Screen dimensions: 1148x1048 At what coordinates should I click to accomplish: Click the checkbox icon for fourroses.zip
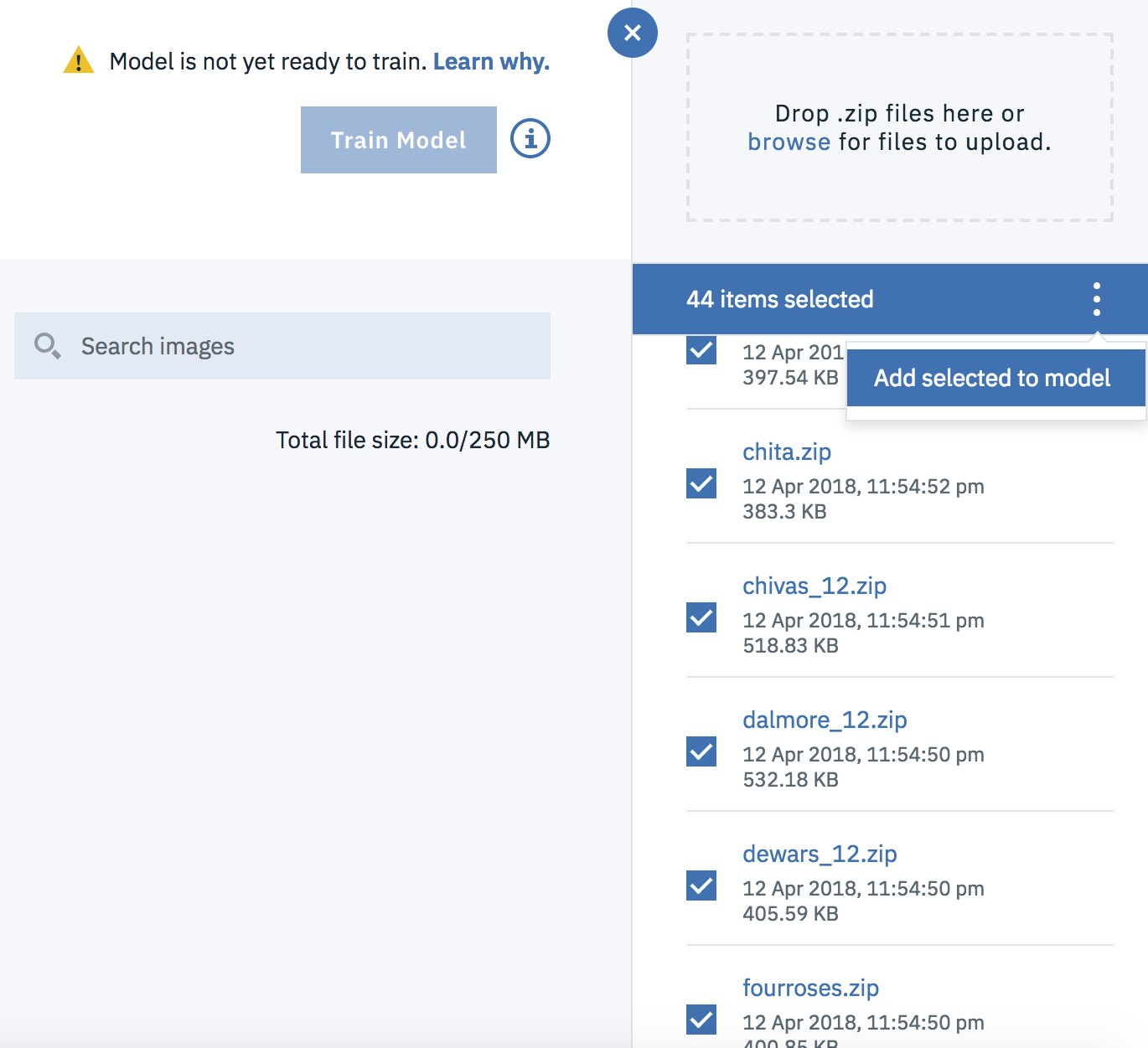tap(701, 1020)
